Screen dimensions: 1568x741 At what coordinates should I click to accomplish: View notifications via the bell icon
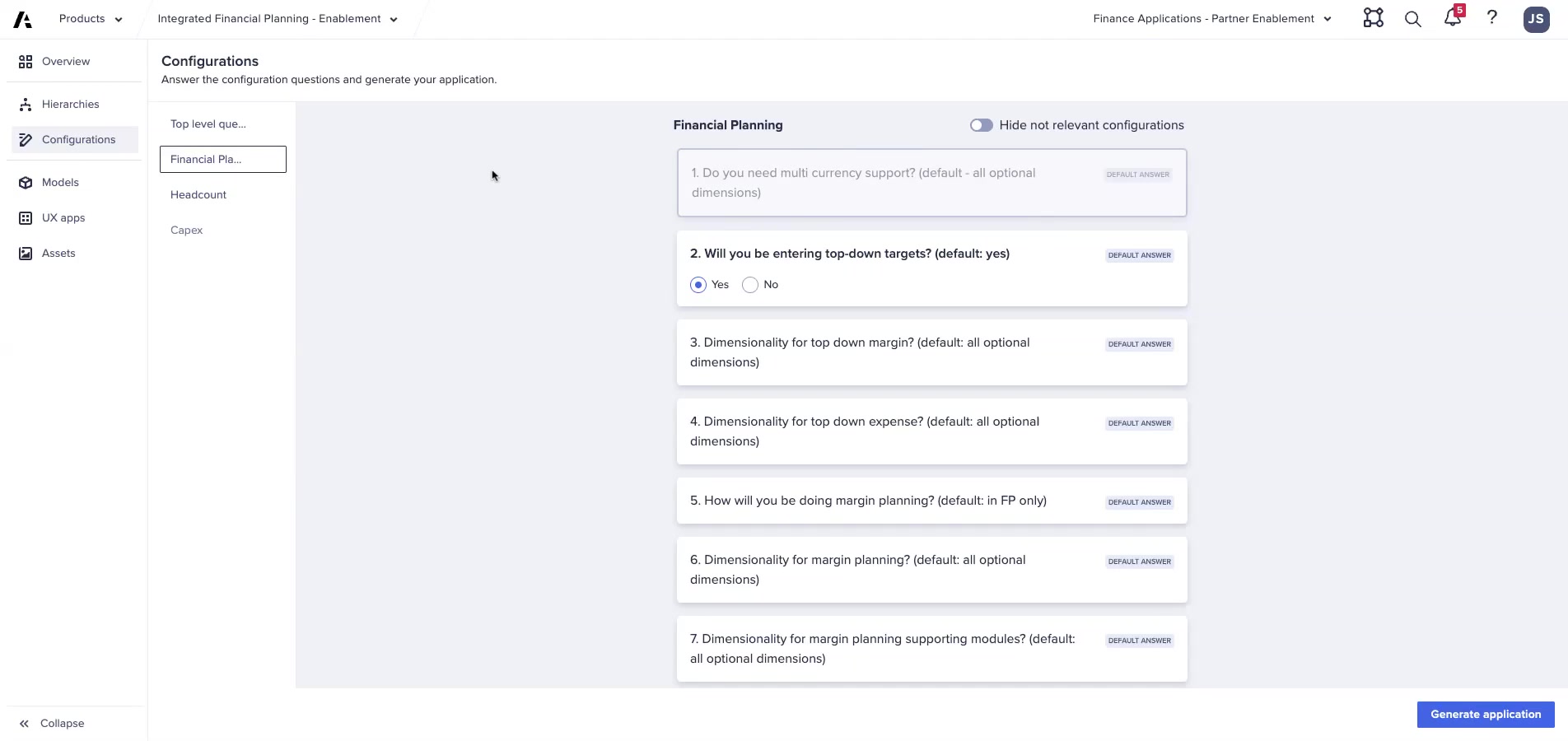(1451, 18)
